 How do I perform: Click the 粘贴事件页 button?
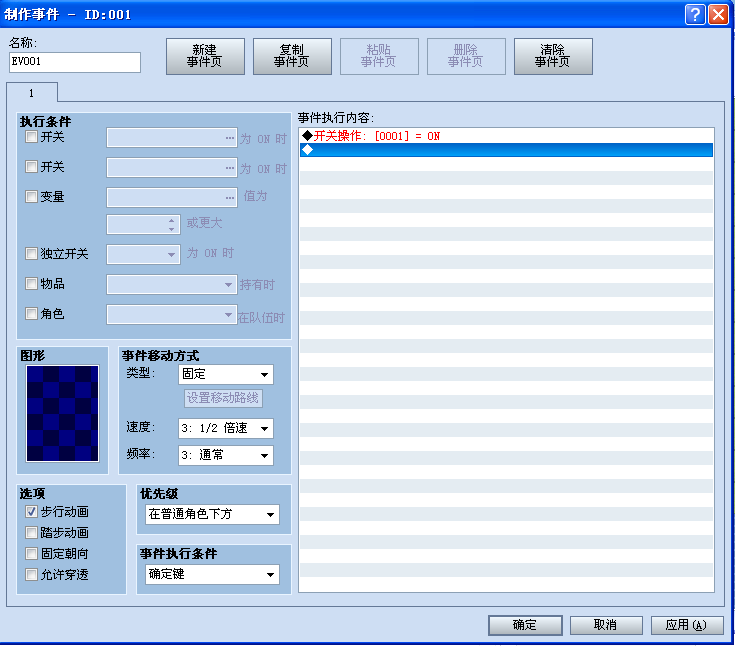point(379,56)
